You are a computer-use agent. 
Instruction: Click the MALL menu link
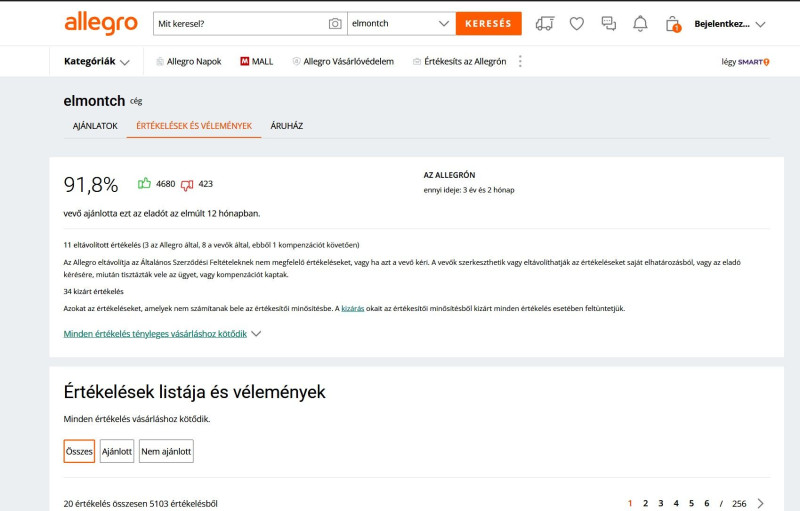coord(262,61)
